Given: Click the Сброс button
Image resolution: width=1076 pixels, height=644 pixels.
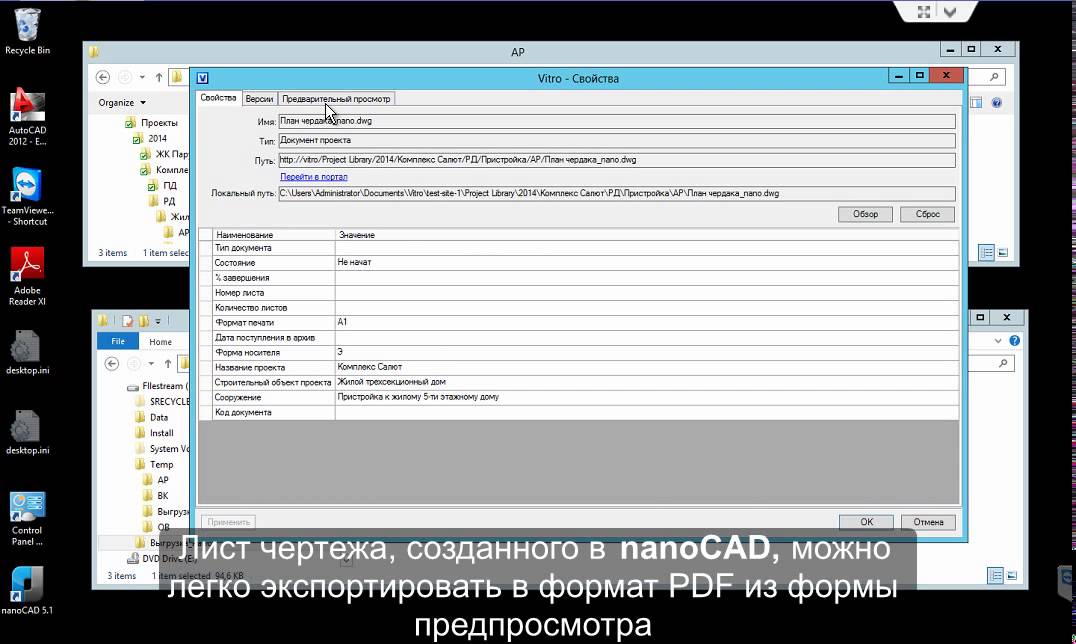Looking at the screenshot, I should point(927,214).
